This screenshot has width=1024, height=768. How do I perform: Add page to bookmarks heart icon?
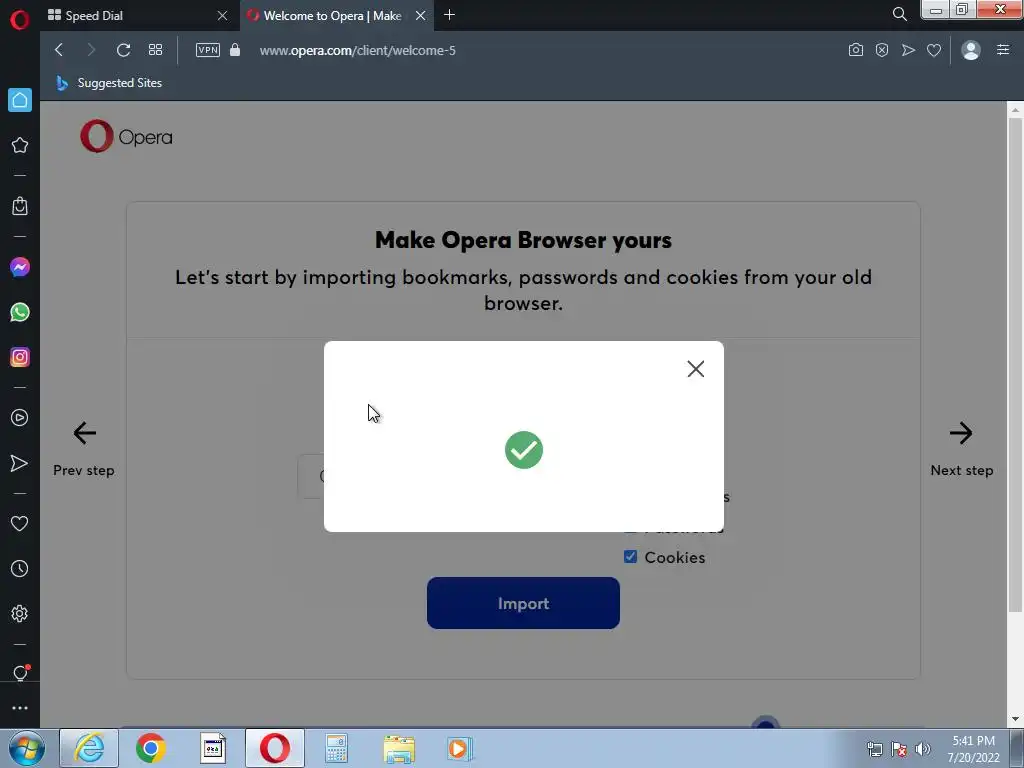934,50
